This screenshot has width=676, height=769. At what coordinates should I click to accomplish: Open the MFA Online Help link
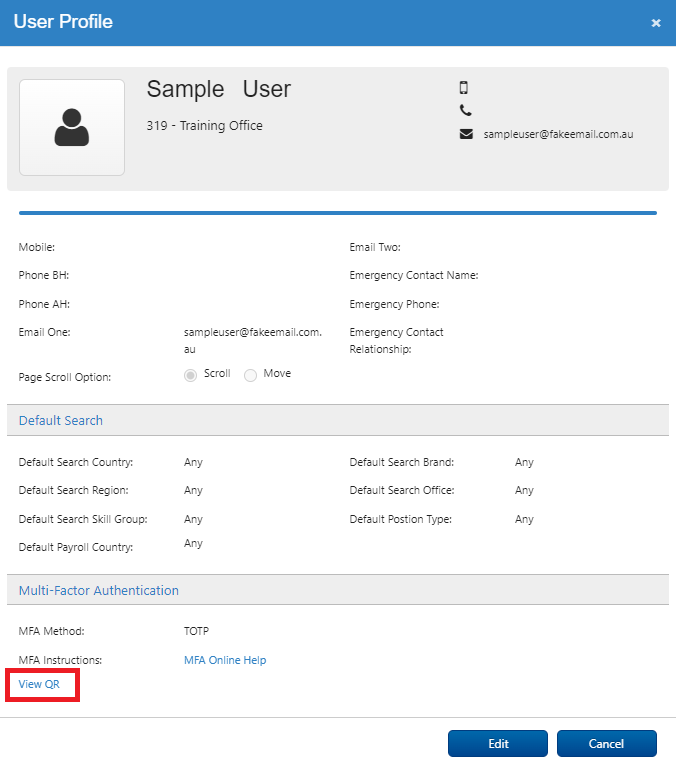(x=225, y=660)
